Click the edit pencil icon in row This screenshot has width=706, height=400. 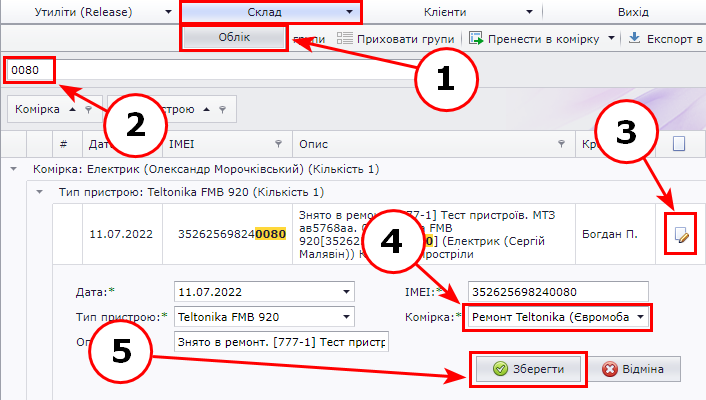(682, 235)
